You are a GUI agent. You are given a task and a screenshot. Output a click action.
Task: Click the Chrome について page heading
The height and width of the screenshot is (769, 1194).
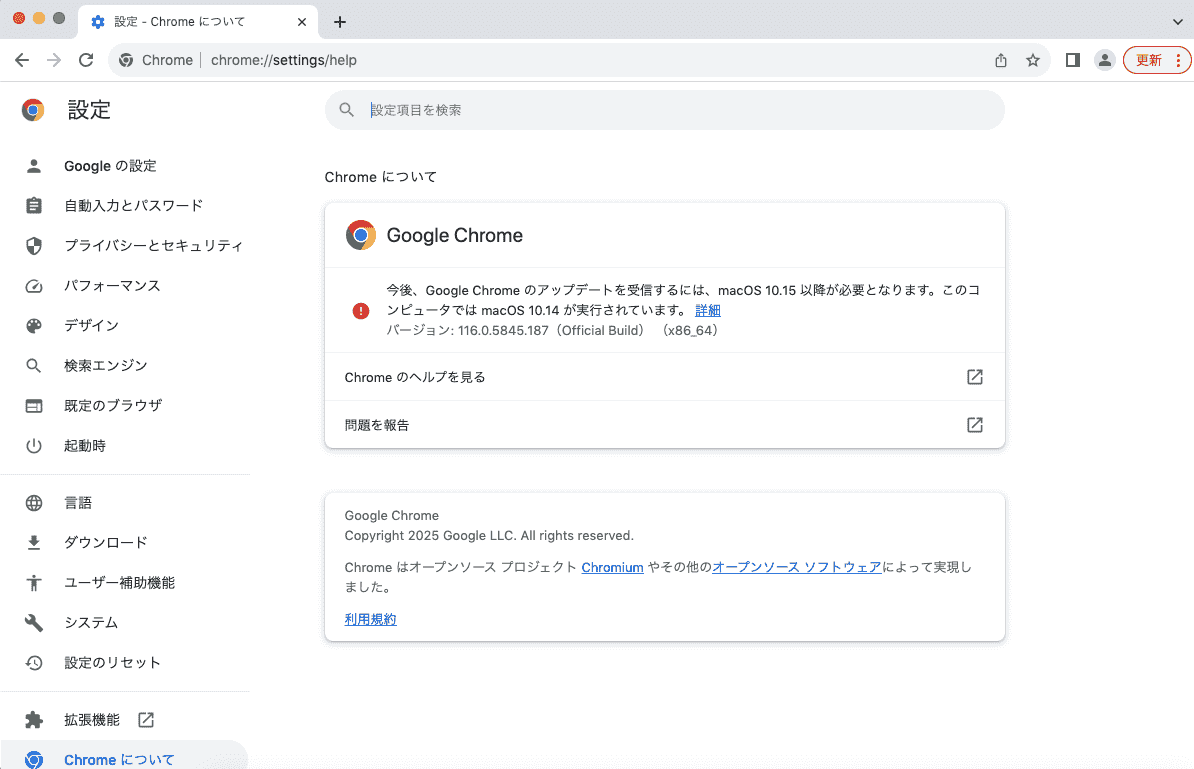[381, 177]
